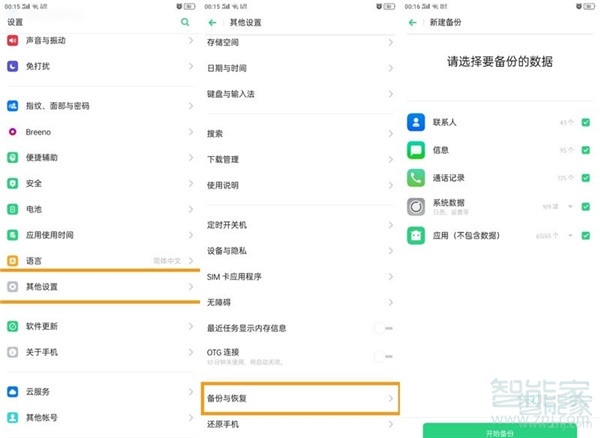
Task: Tap chevron on 存储空间 row
Action: click(390, 42)
